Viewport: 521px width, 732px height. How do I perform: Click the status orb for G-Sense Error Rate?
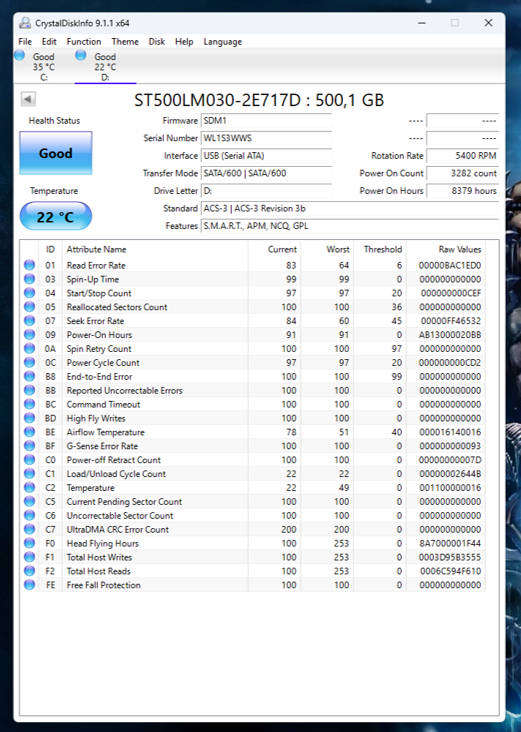point(29,445)
